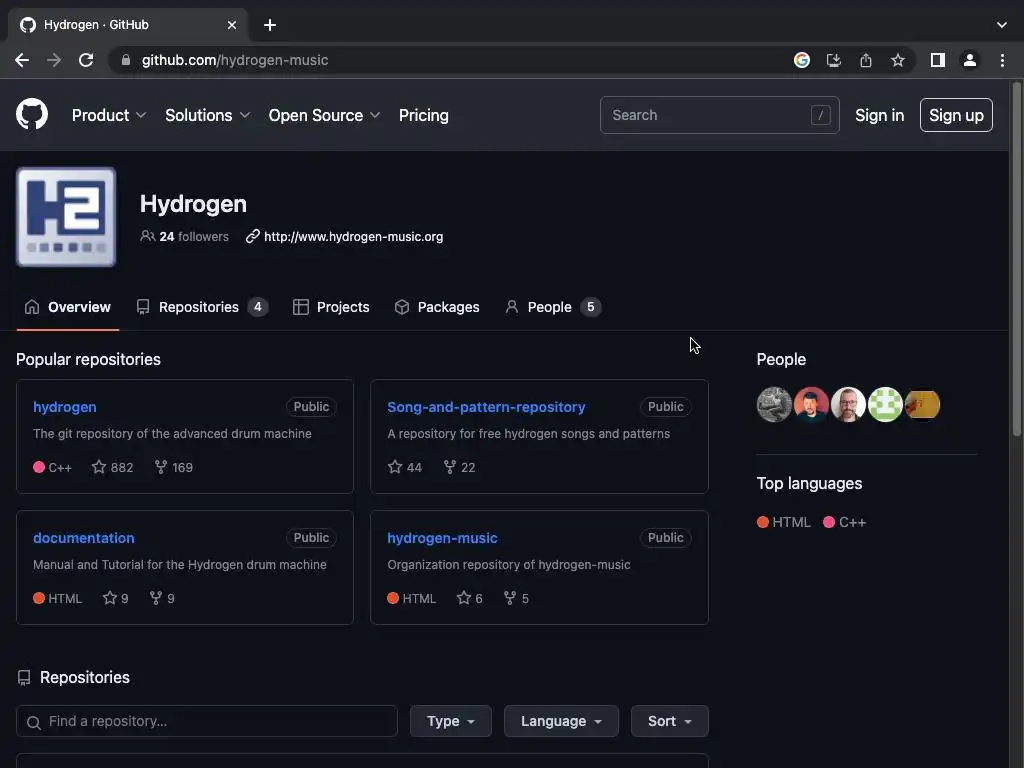Switch to the Projects tab
This screenshot has width=1024, height=768.
[x=331, y=307]
